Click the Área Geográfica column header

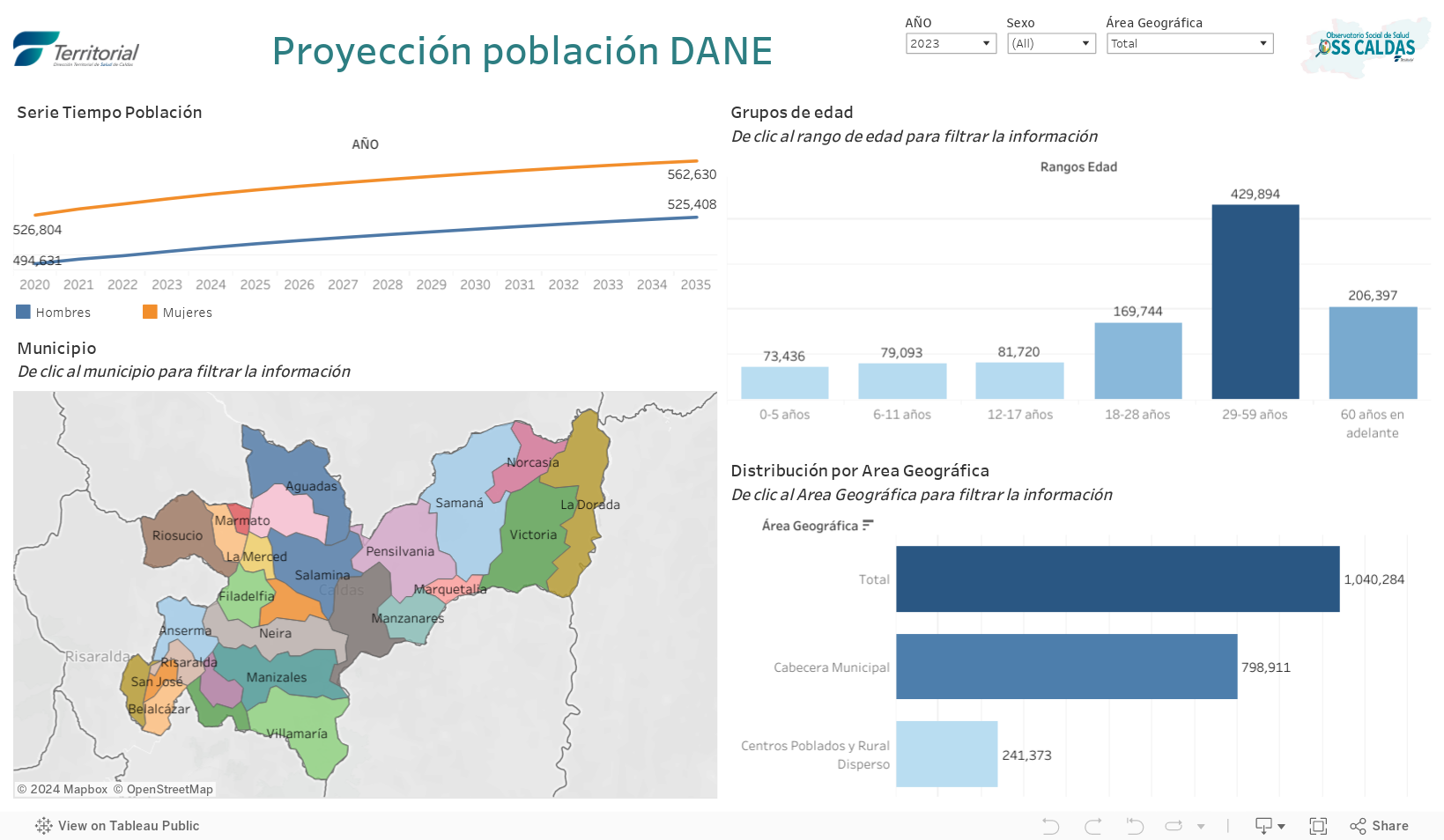pos(810,526)
